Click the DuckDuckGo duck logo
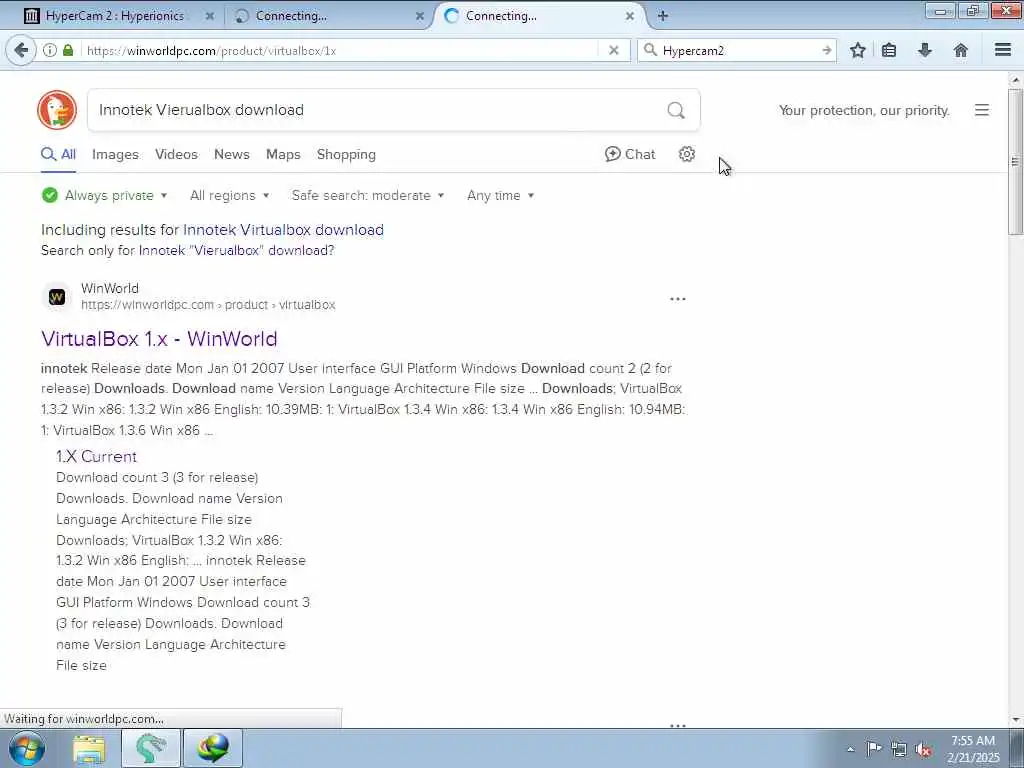 (57, 110)
